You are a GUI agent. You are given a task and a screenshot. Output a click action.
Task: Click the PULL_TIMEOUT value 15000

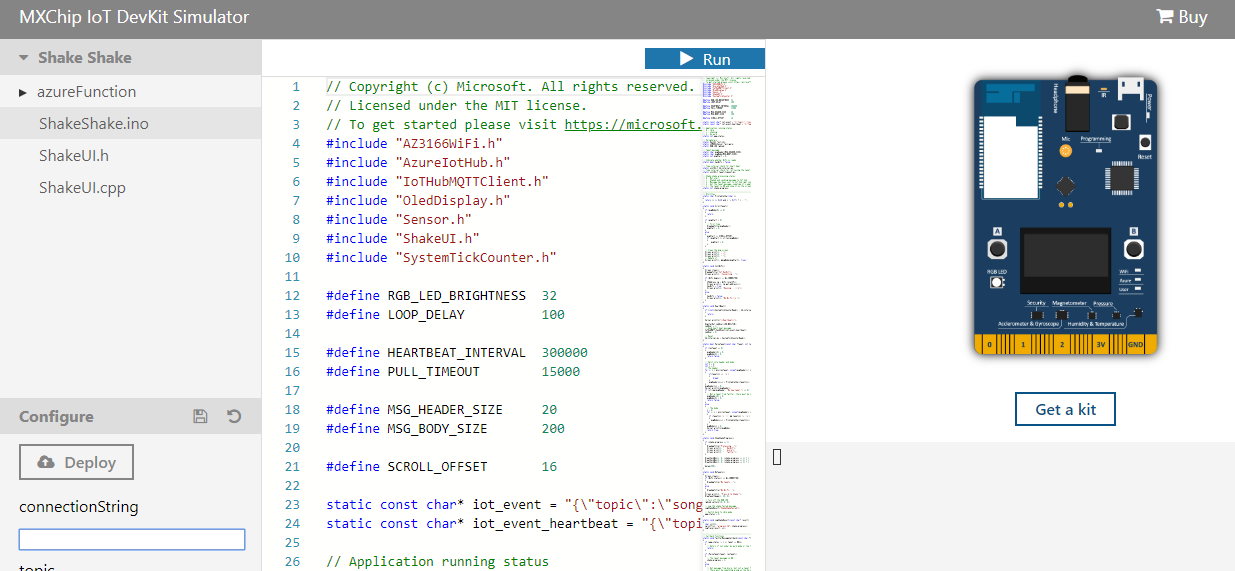point(561,372)
